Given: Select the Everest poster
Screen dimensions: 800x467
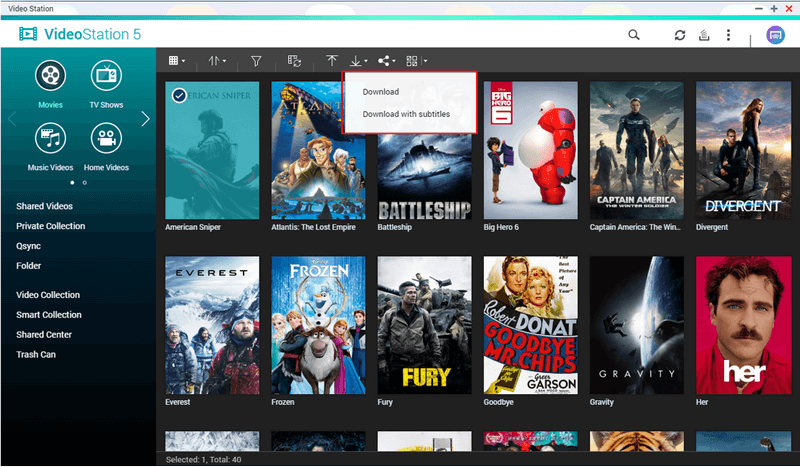Looking at the screenshot, I should click(x=212, y=325).
